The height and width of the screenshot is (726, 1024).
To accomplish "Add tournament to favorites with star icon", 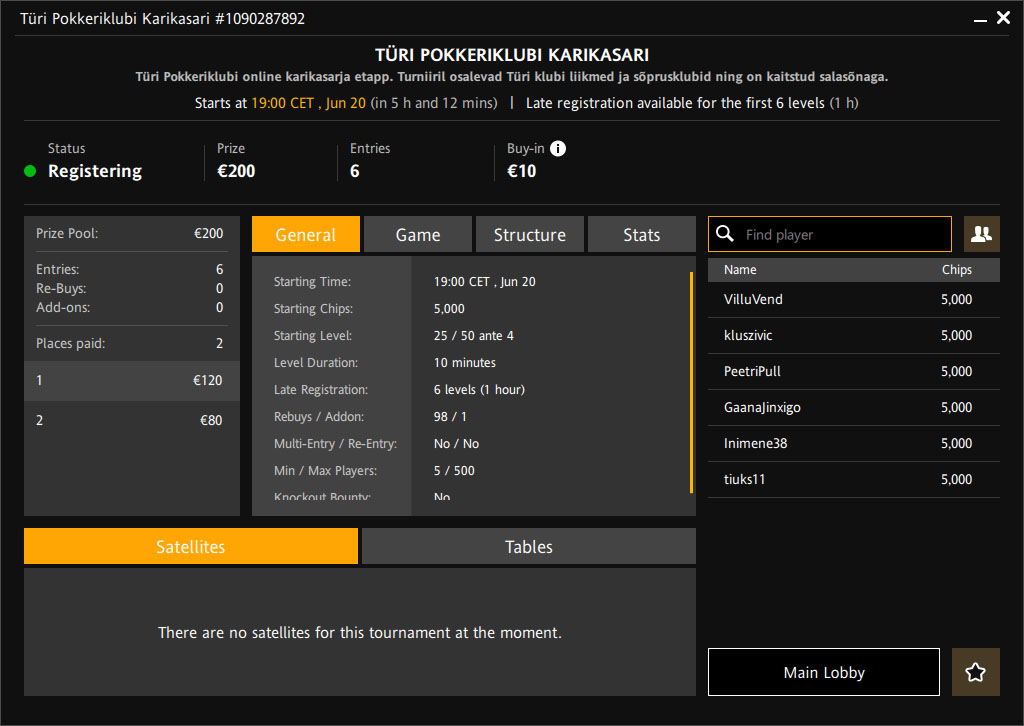I will pyautogui.click(x=975, y=673).
